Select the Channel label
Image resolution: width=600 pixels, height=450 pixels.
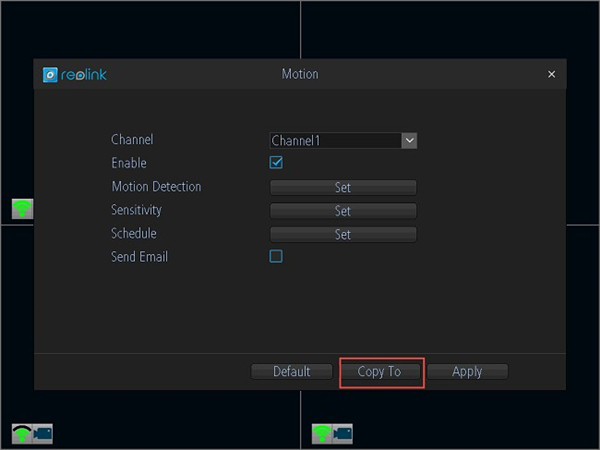click(132, 139)
